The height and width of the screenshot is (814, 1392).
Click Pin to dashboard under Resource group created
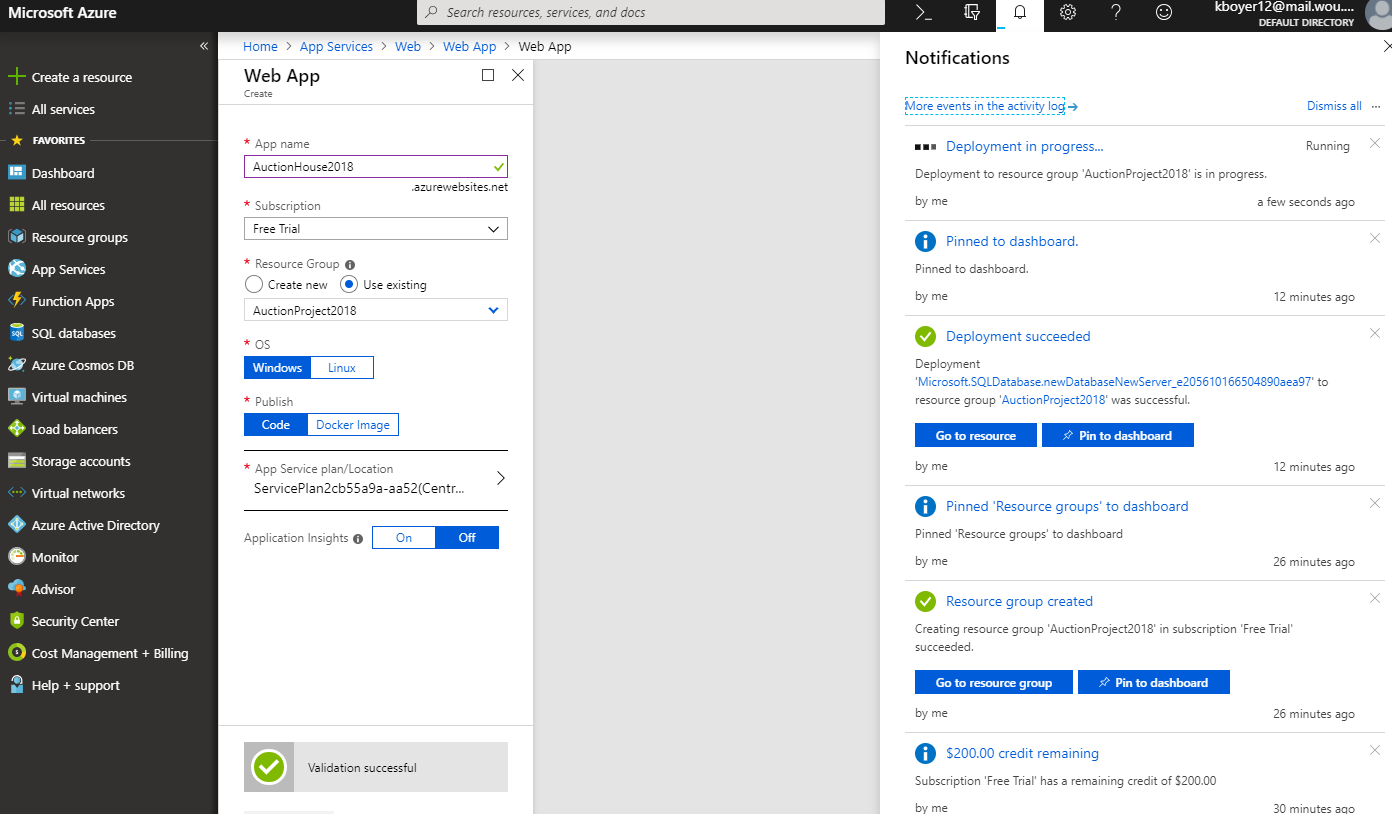coord(1154,683)
